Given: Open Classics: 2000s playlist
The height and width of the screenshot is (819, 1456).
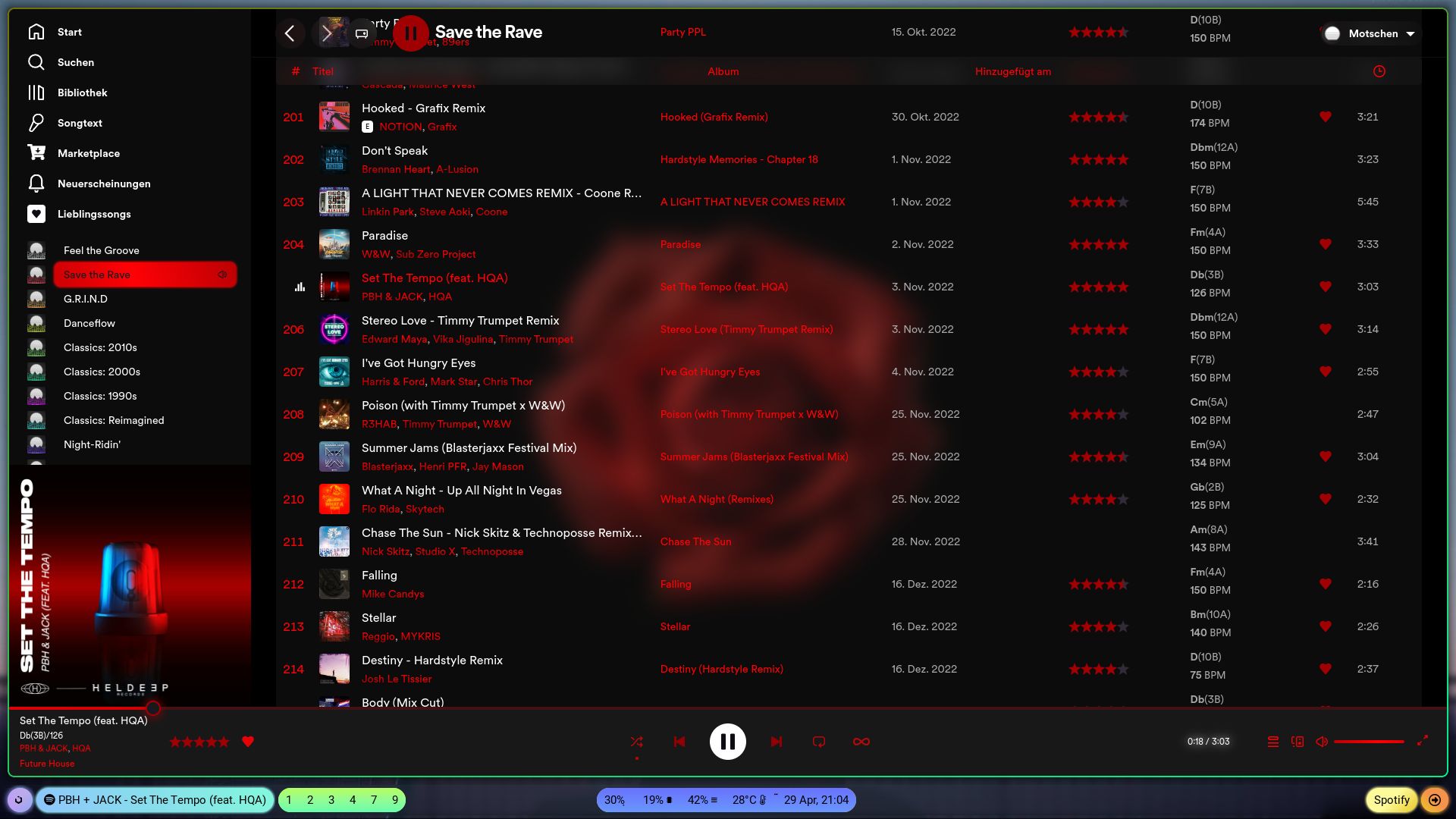Looking at the screenshot, I should [x=102, y=372].
